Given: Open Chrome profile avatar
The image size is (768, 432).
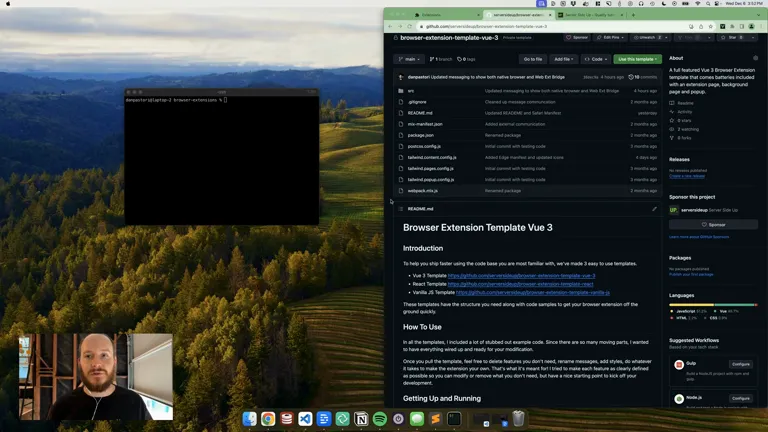Looking at the screenshot, I should point(751,26).
